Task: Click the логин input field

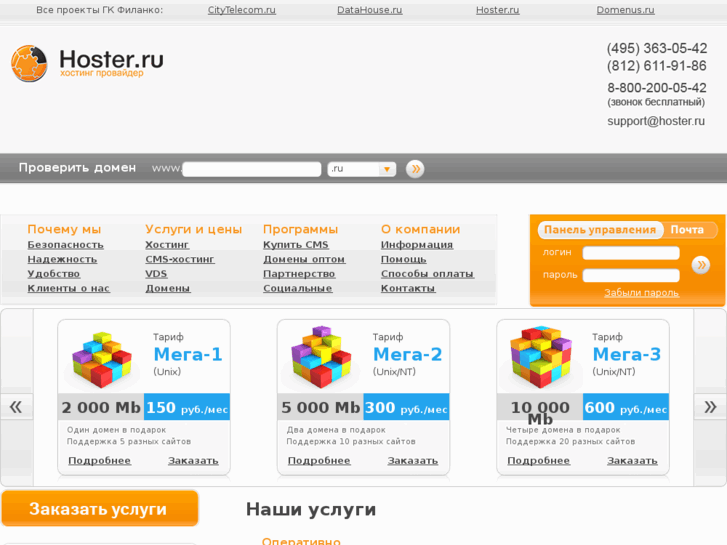Action: 631,253
